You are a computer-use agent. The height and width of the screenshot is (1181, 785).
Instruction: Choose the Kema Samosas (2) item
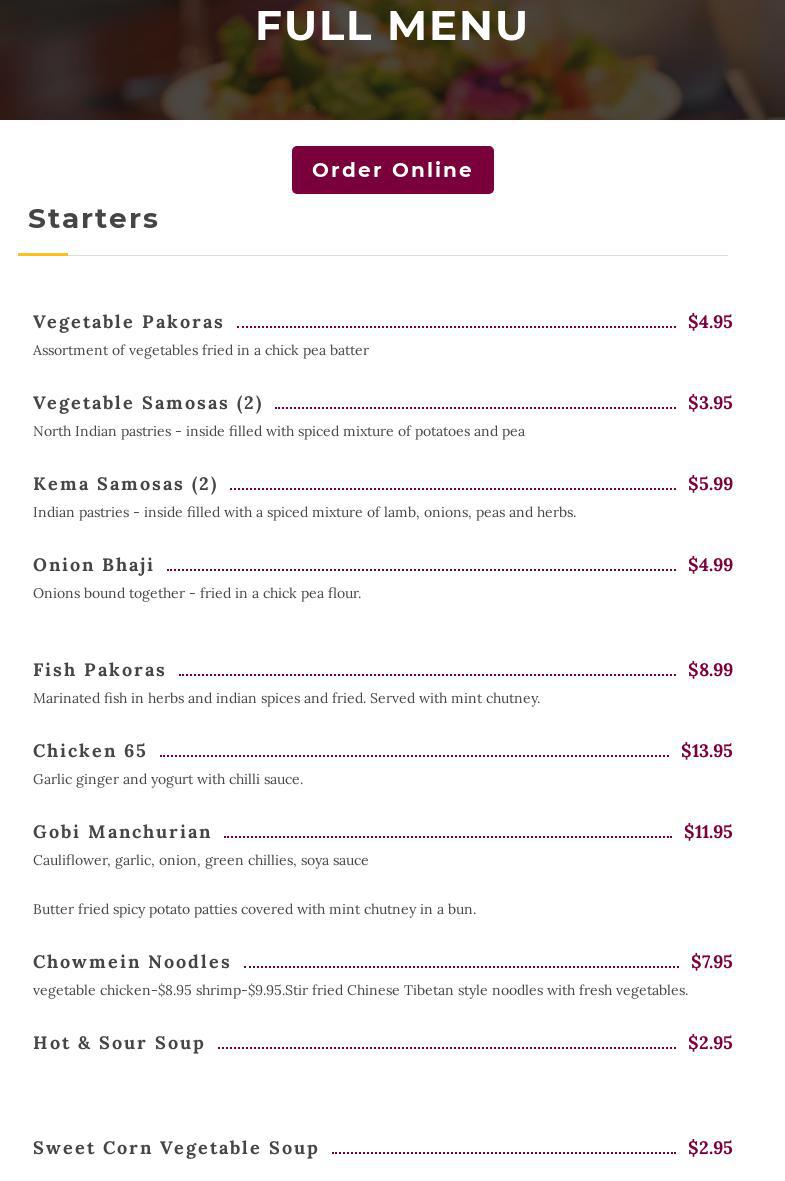pyautogui.click(x=125, y=484)
